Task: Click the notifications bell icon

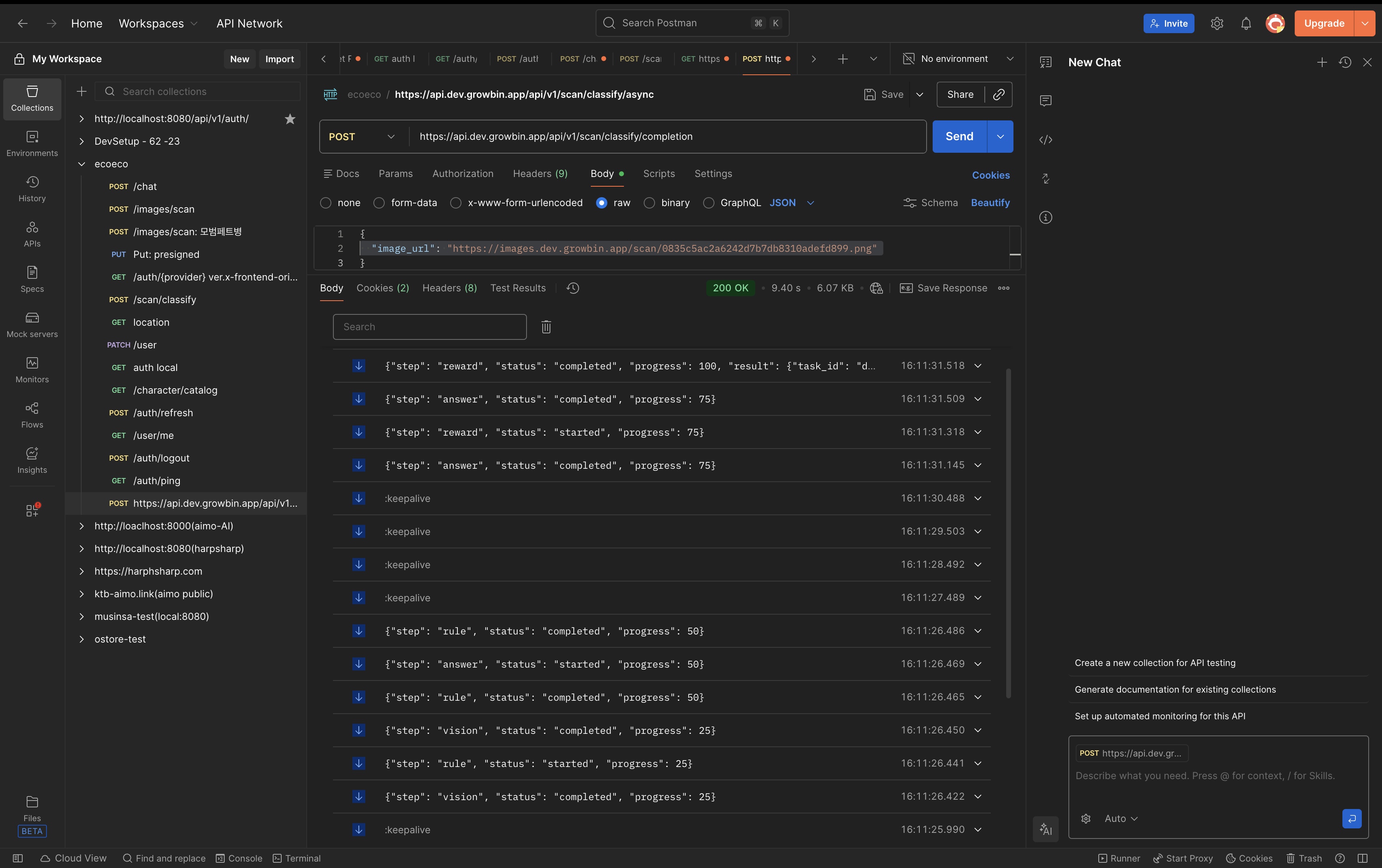Action: [1245, 23]
